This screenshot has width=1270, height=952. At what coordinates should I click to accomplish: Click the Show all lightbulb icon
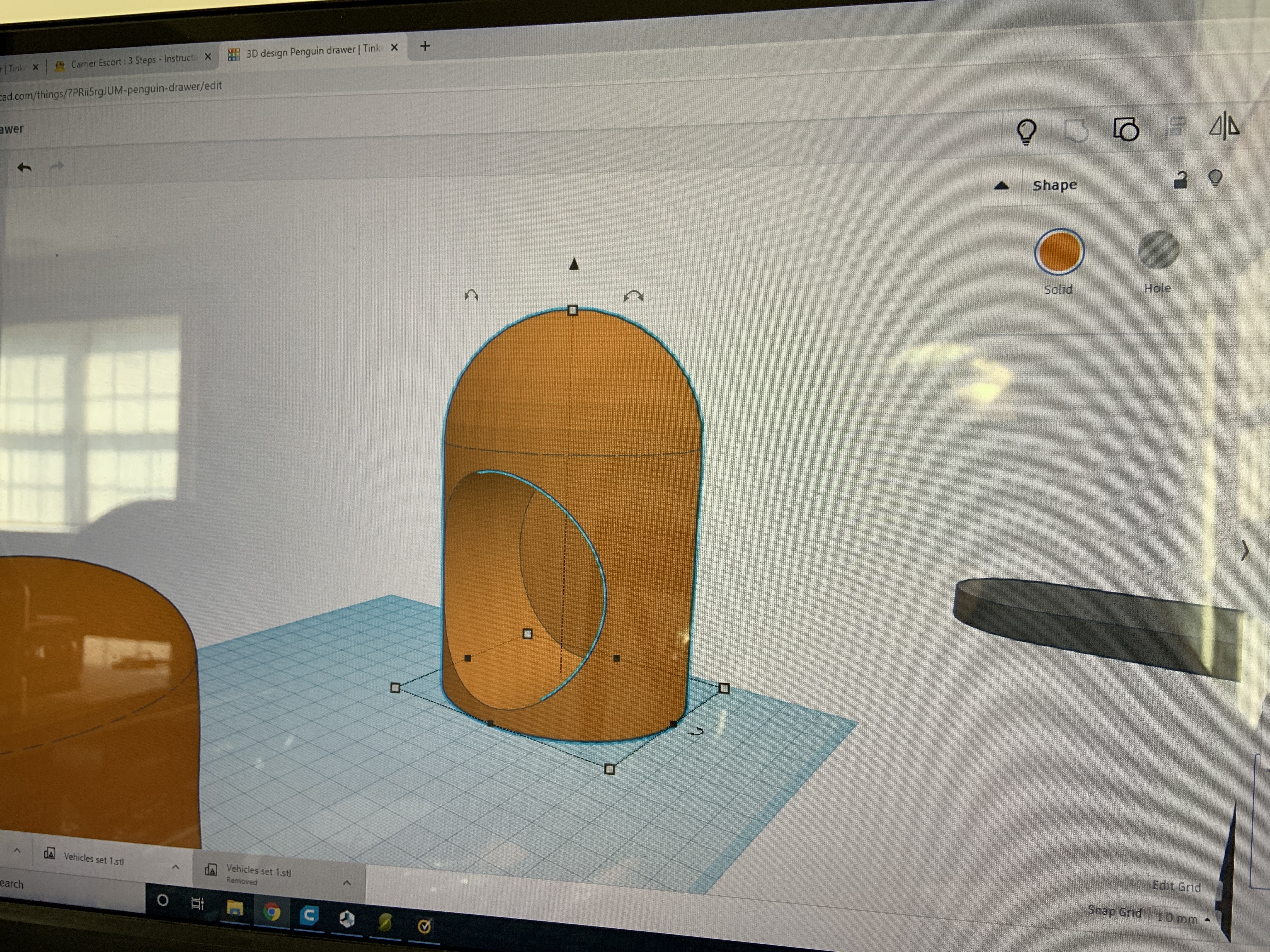[x=1026, y=132]
